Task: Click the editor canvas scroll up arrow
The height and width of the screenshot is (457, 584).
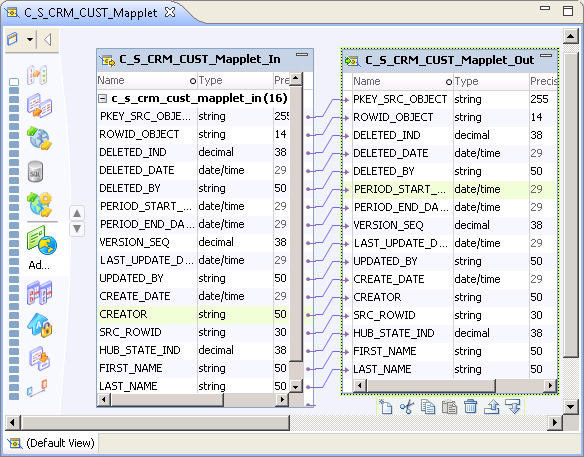Action: tap(571, 37)
